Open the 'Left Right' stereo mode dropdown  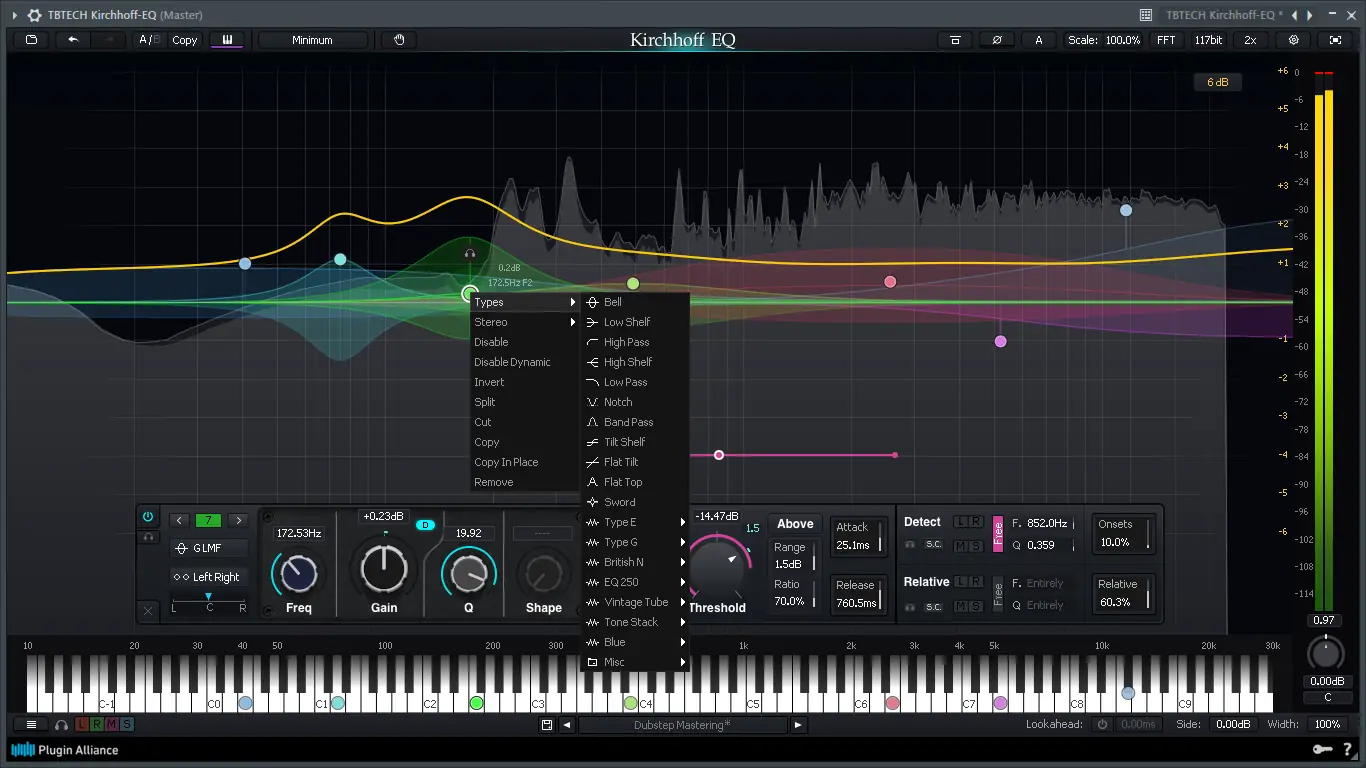[x=210, y=577]
